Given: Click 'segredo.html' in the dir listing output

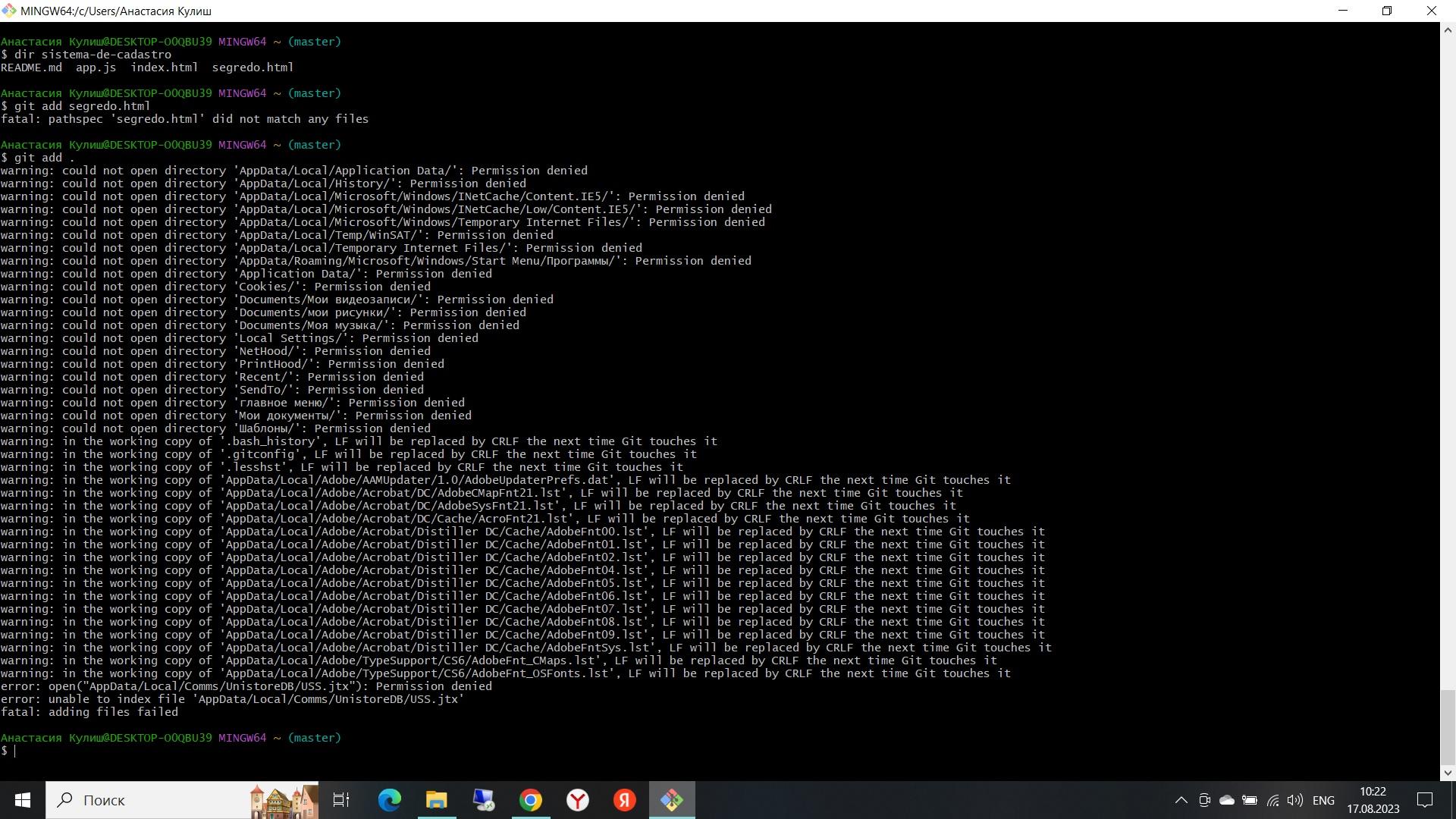Looking at the screenshot, I should pyautogui.click(x=253, y=67).
